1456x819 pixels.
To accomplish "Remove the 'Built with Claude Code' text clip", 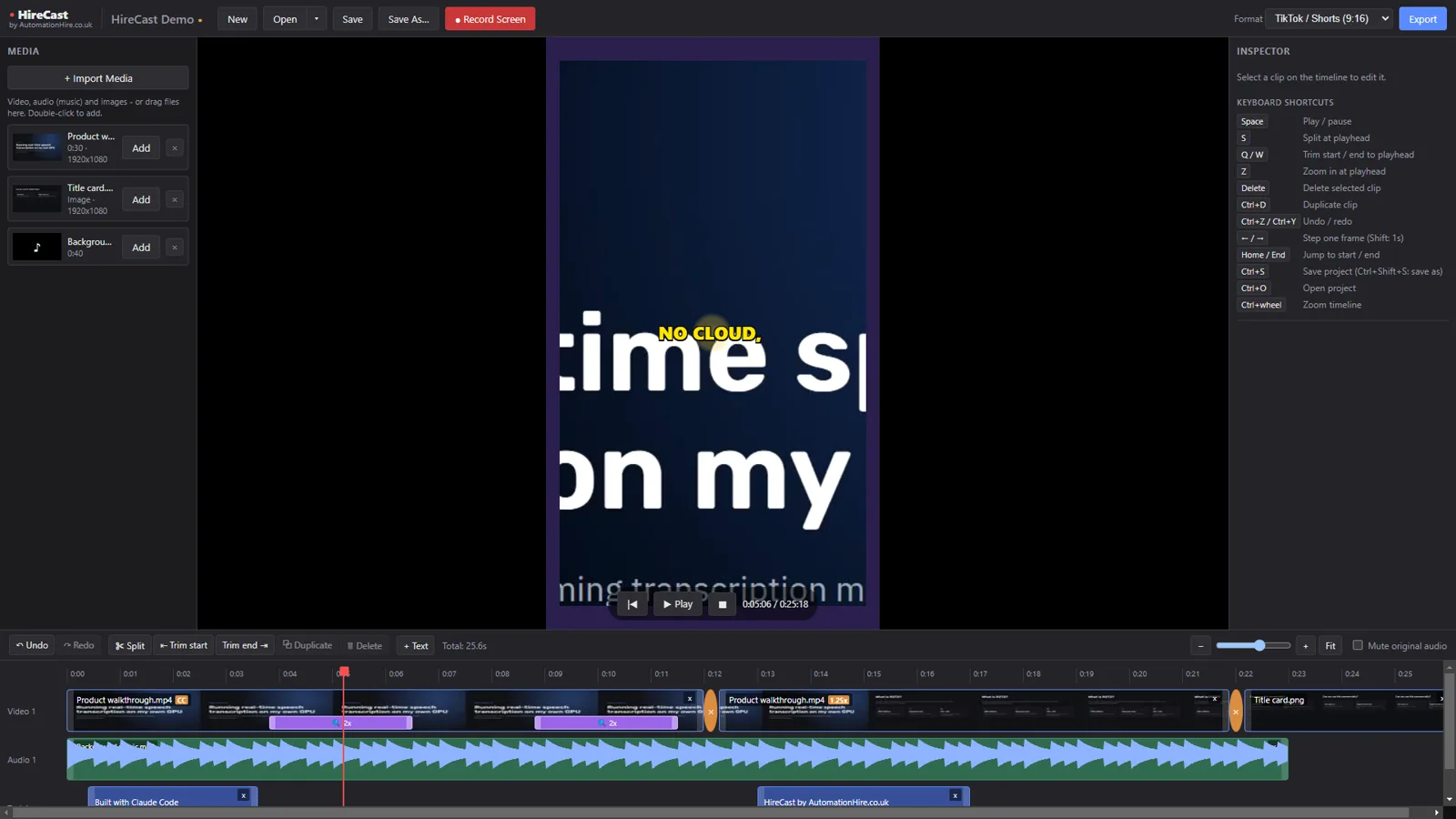I will click(243, 795).
